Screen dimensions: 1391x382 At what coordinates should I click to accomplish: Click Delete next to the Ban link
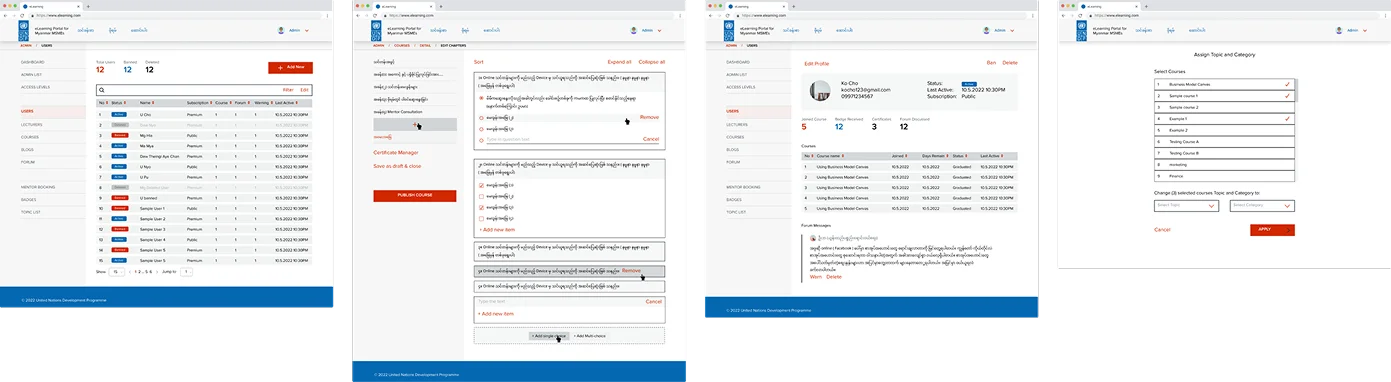click(1010, 62)
